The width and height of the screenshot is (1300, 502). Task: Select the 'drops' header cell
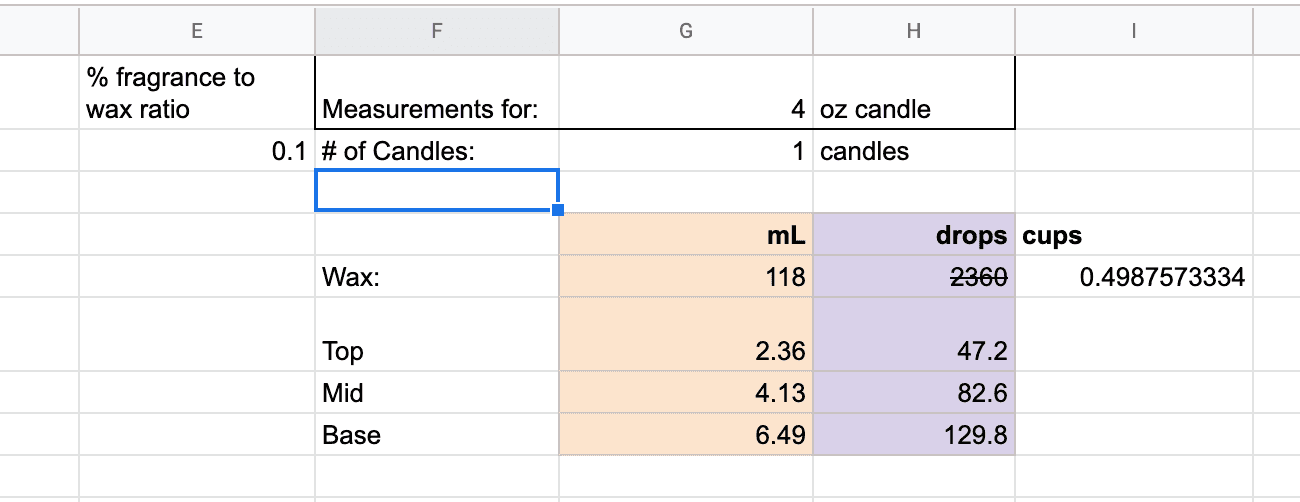(913, 236)
